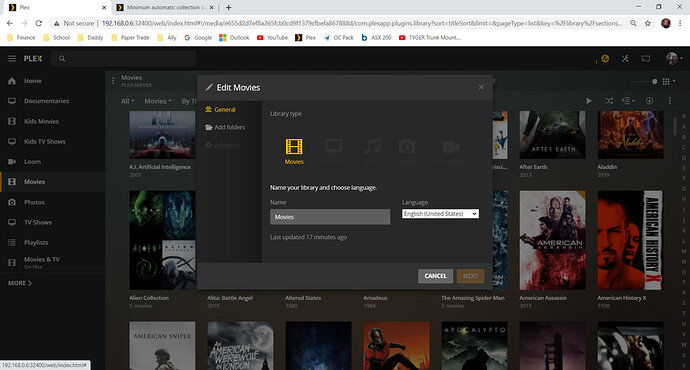The image size is (690, 370).
Task: Open the Language dropdown
Action: tap(440, 214)
